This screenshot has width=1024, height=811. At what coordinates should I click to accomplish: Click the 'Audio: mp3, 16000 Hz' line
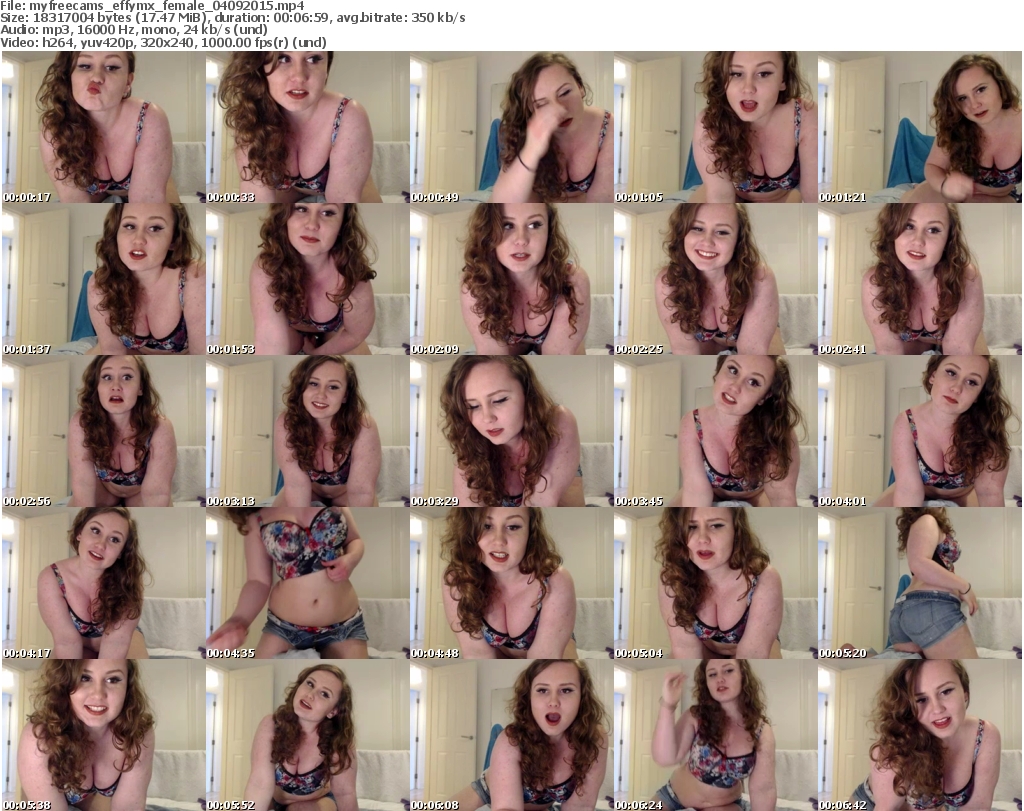coord(134,30)
